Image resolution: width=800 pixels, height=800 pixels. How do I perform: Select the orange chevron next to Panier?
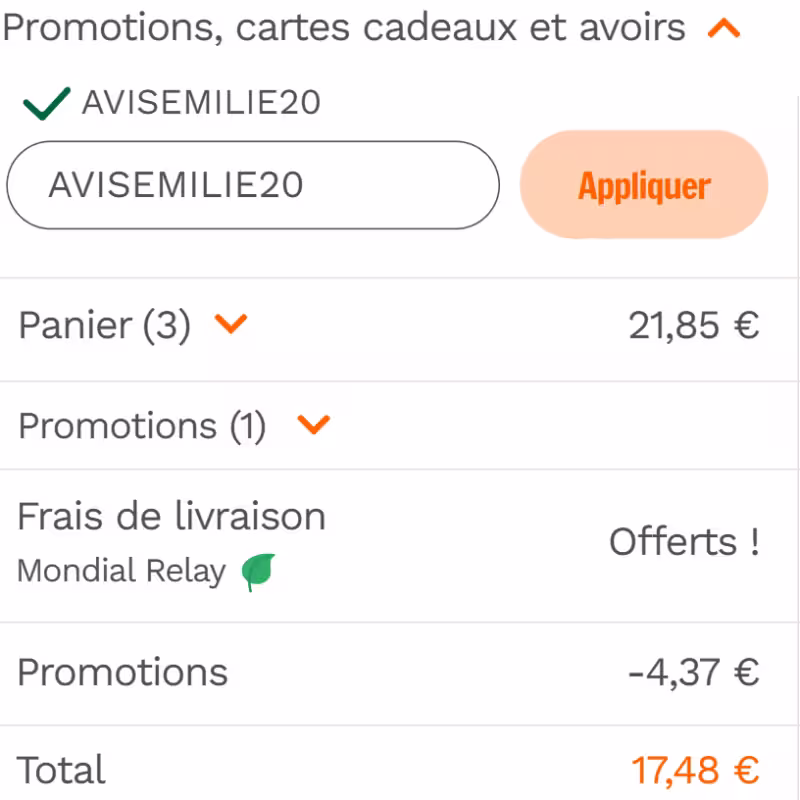click(232, 325)
